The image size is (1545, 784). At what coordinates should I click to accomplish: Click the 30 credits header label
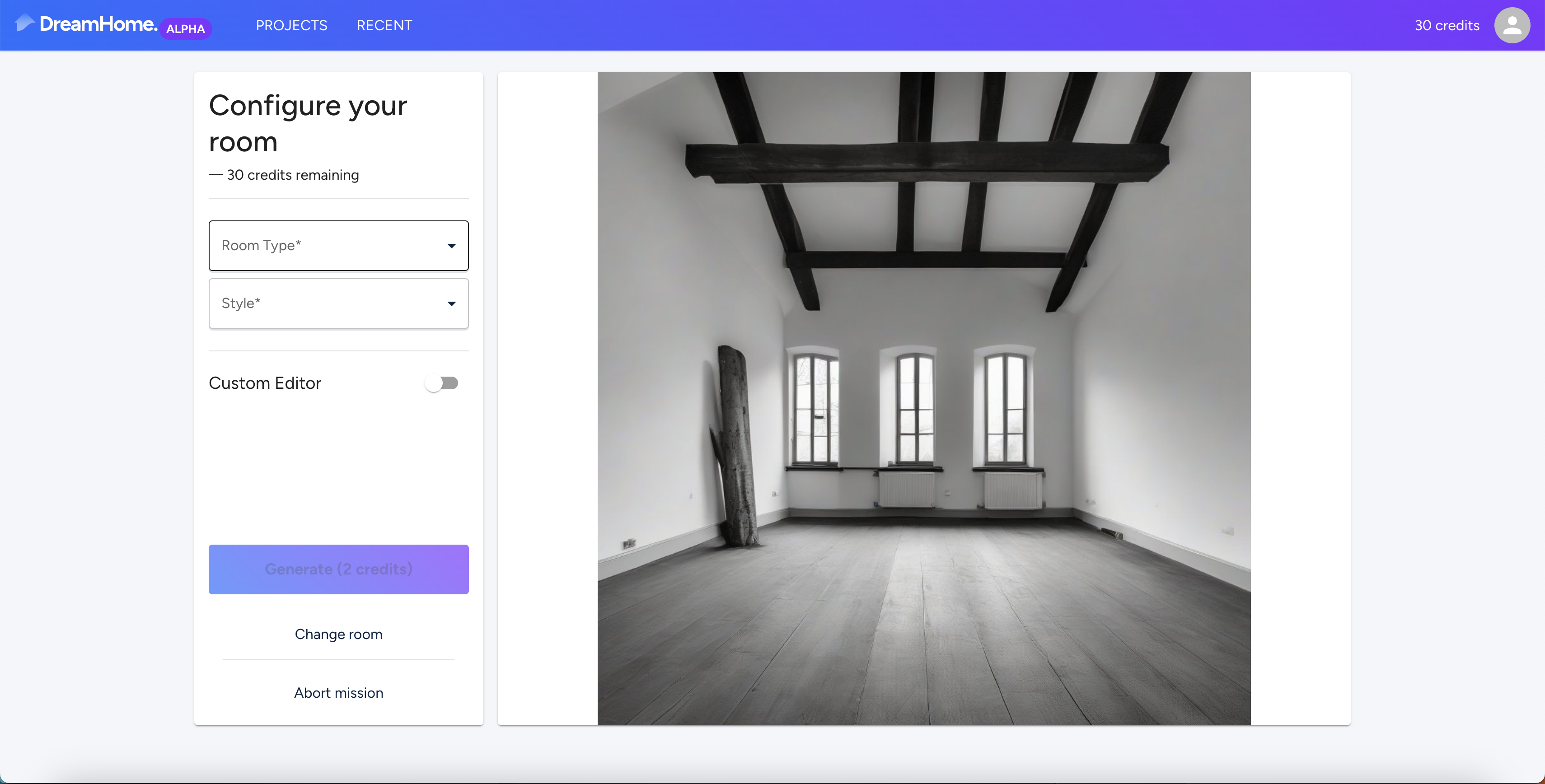click(1447, 25)
